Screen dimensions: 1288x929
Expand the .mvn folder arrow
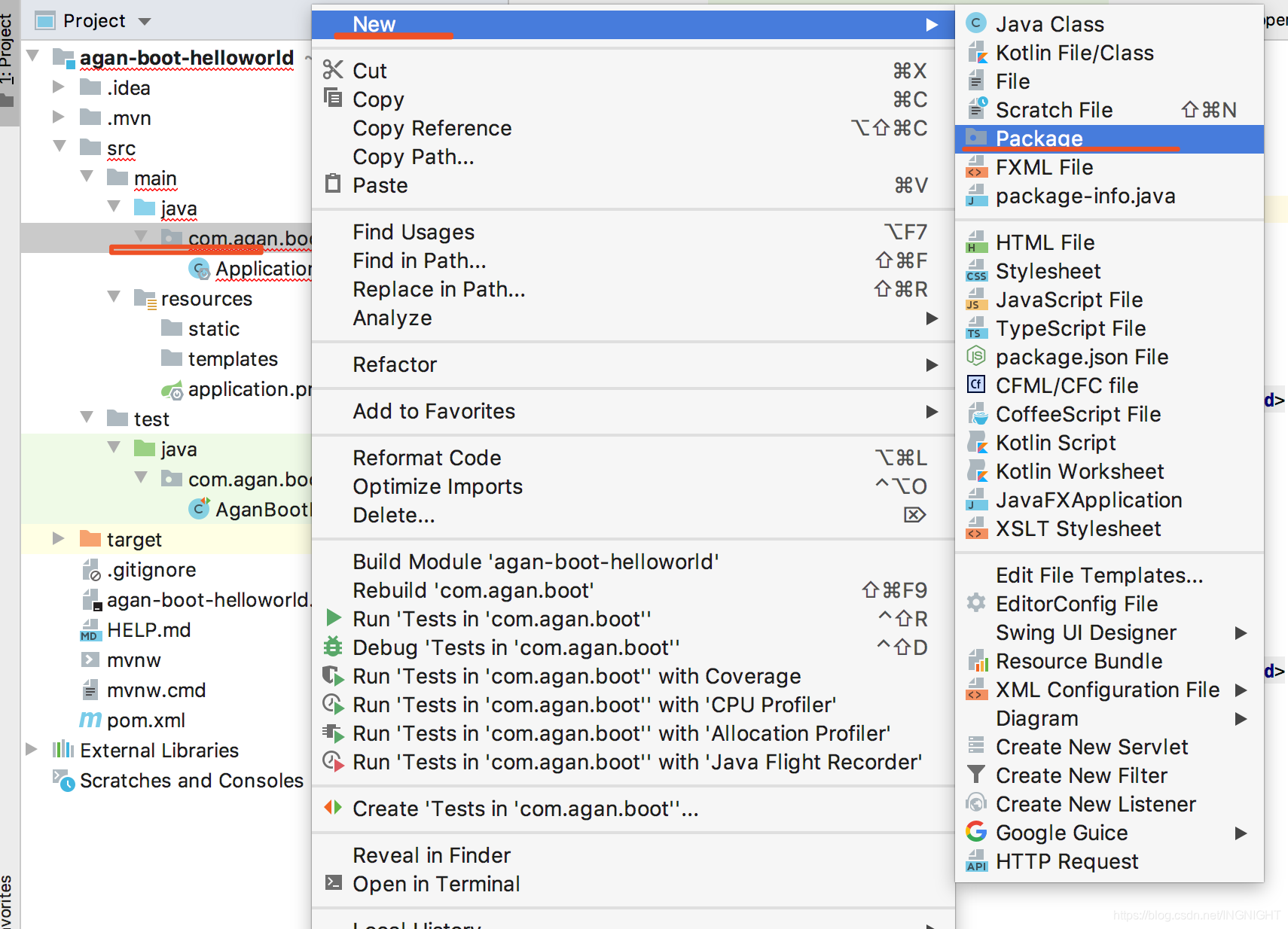(x=59, y=117)
